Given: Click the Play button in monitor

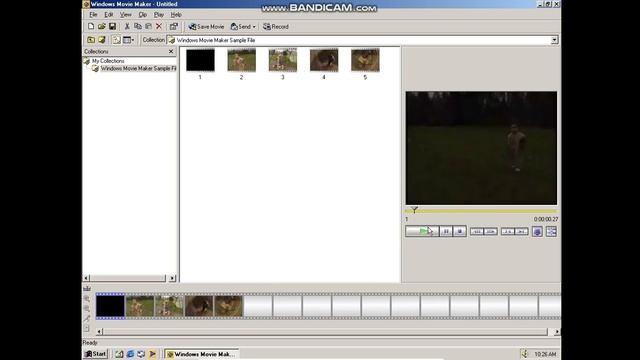Looking at the screenshot, I should [x=422, y=231].
